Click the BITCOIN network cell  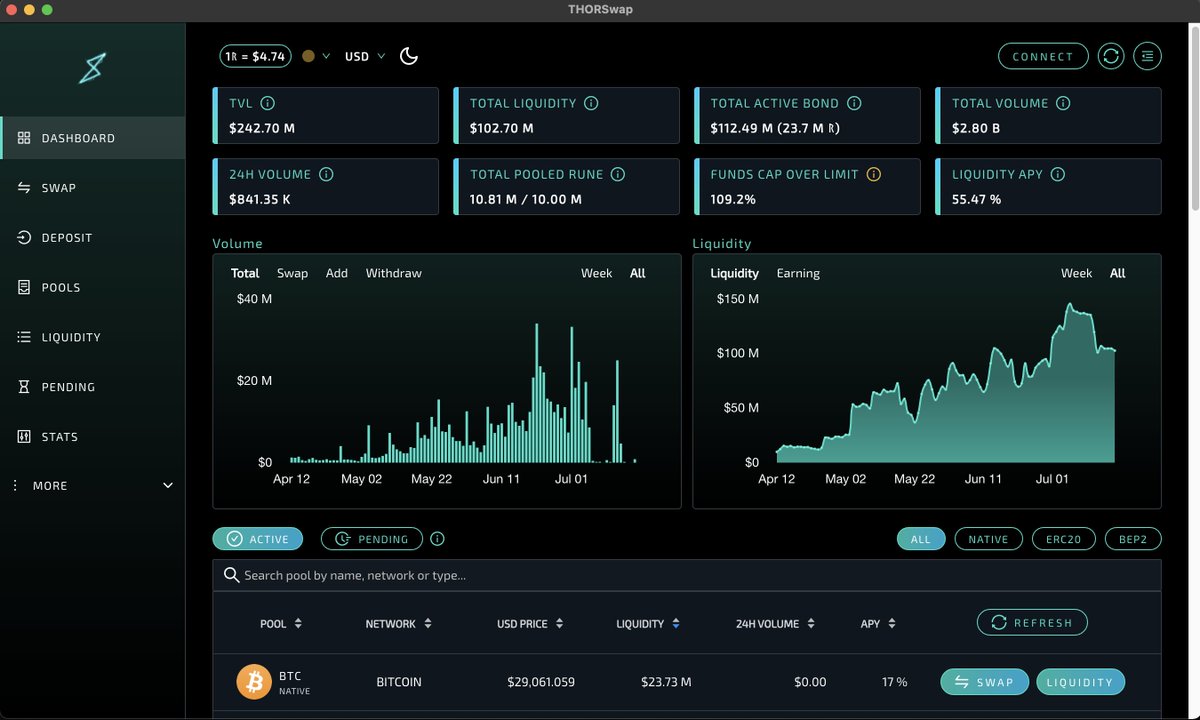coord(399,682)
